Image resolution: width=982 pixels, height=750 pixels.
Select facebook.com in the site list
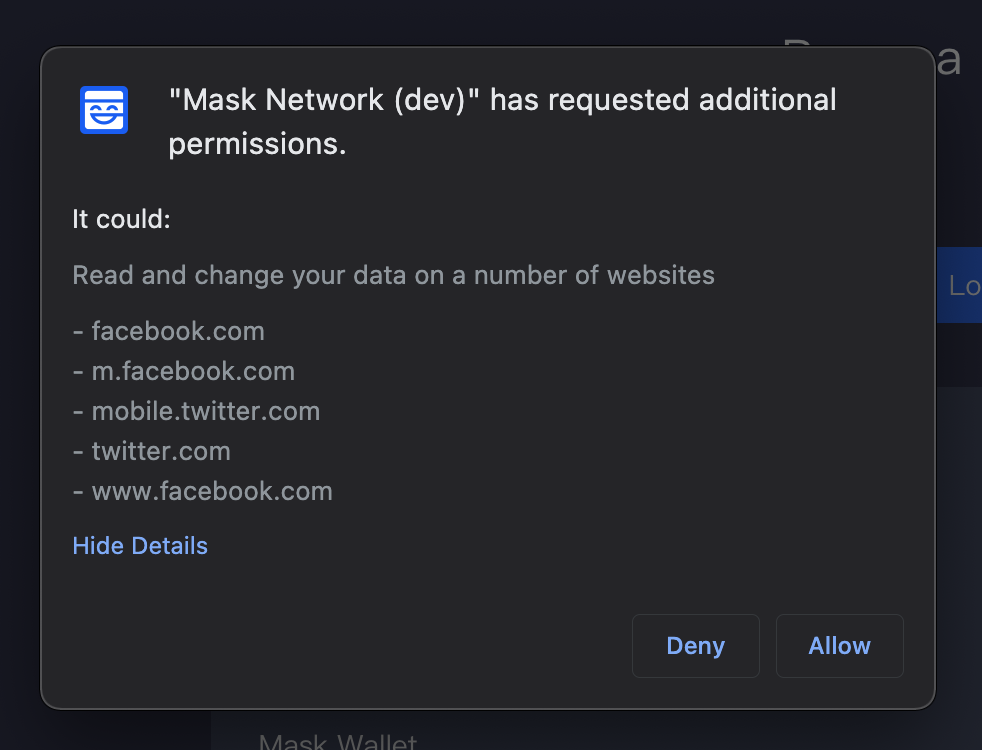[178, 331]
